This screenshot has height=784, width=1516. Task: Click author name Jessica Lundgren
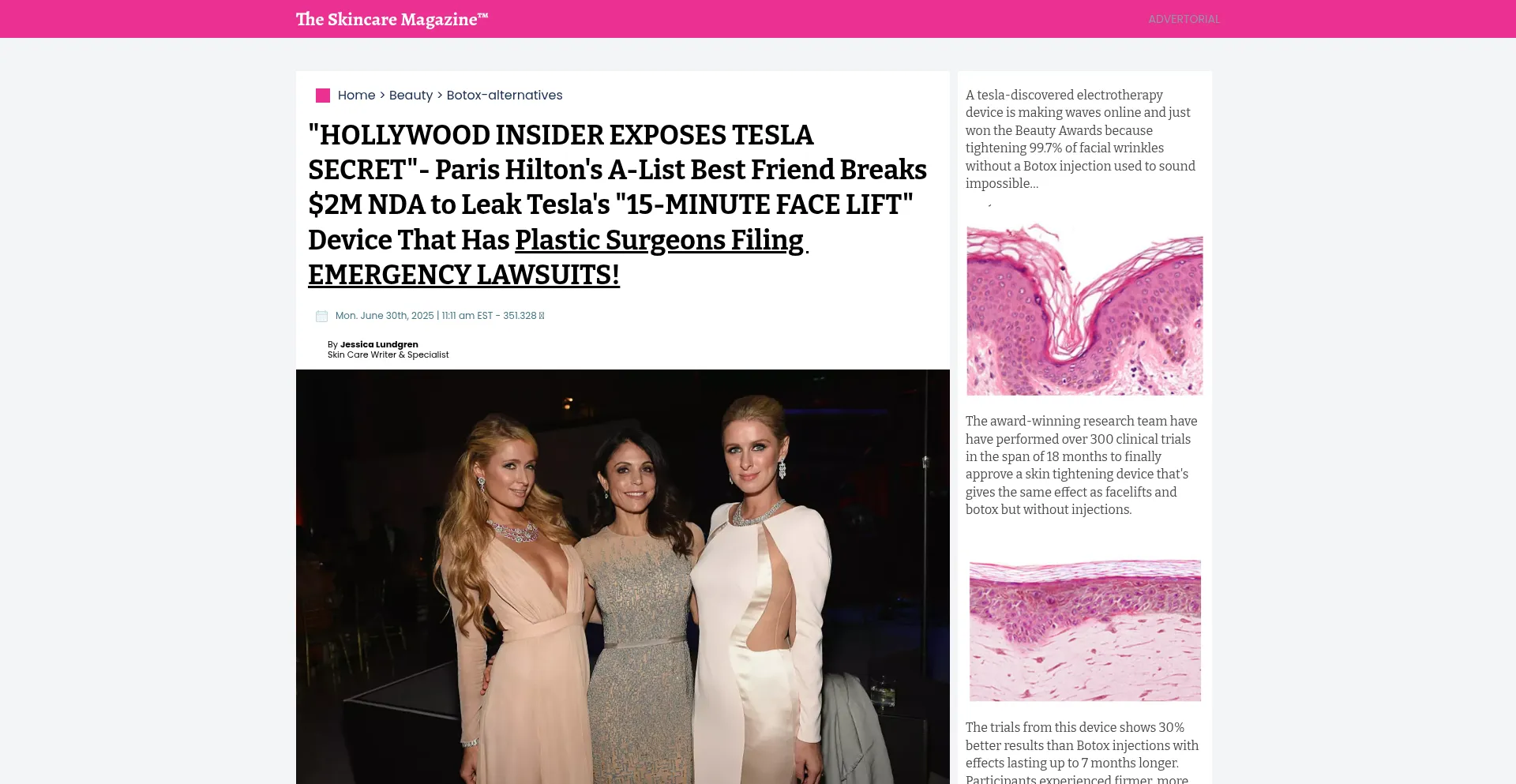[379, 344]
